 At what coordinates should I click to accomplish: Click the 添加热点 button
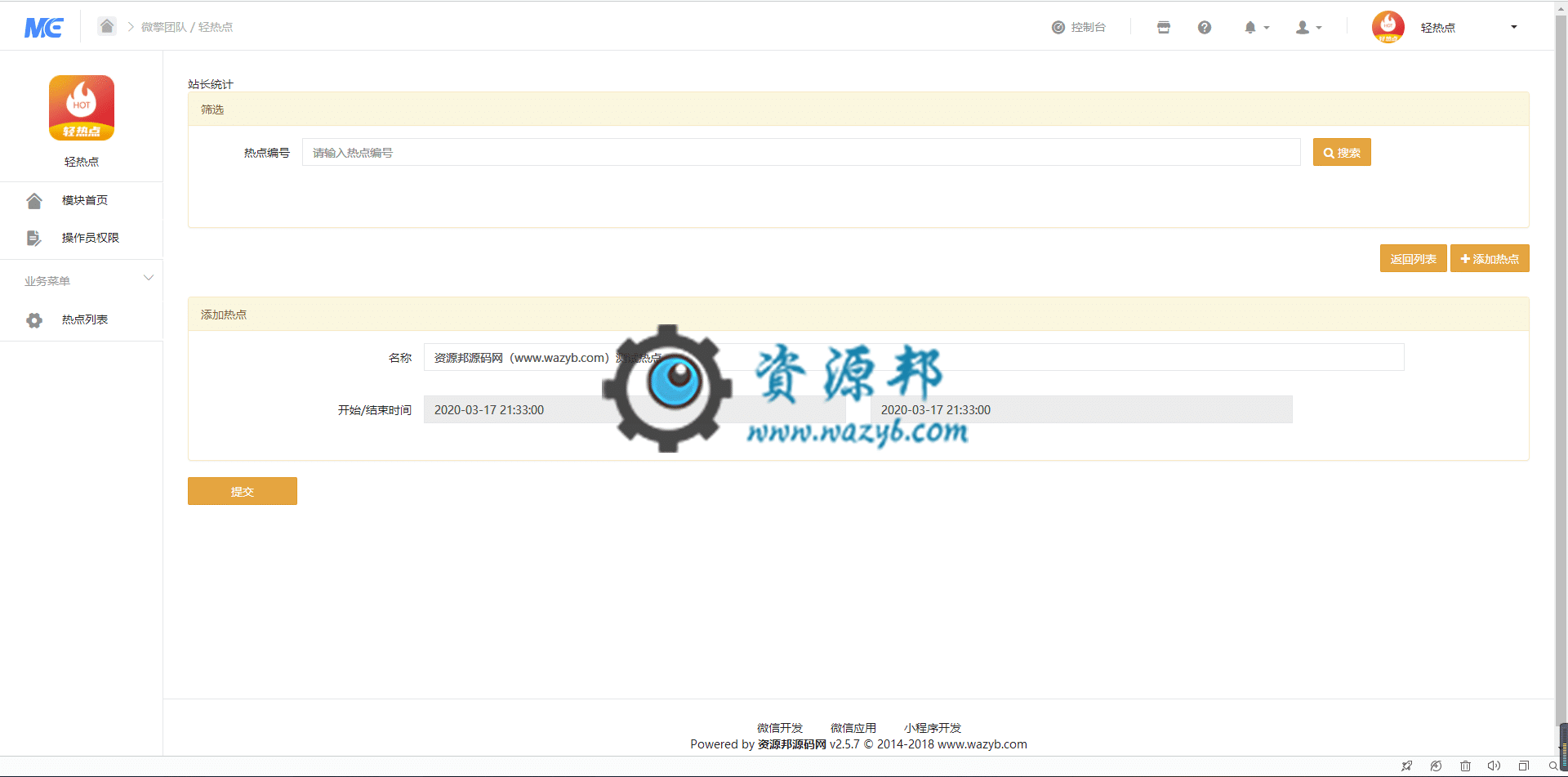1490,258
